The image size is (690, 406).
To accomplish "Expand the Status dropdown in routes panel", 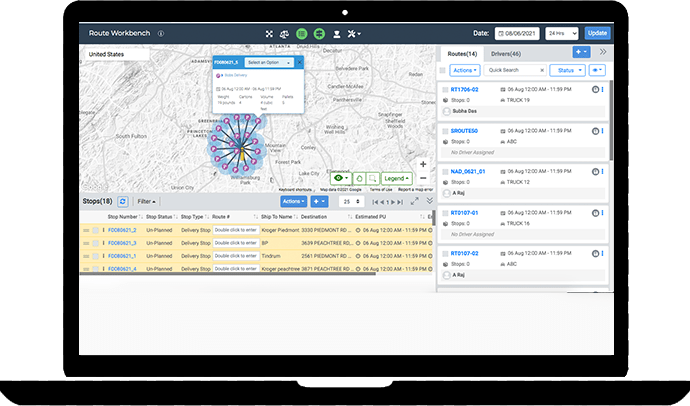I will click(567, 71).
